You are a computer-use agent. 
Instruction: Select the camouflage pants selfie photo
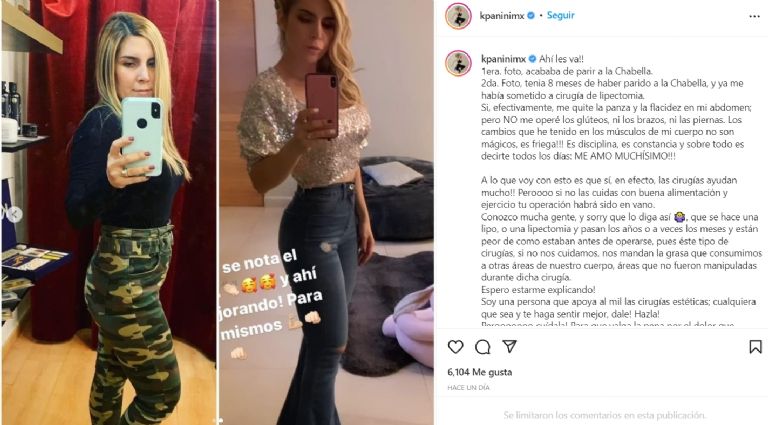(109, 212)
